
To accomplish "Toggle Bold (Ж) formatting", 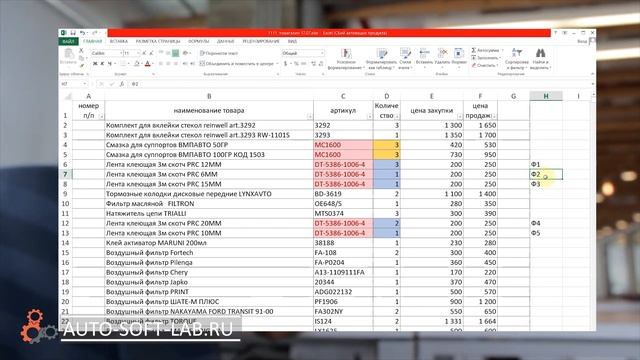I will tap(95, 64).
